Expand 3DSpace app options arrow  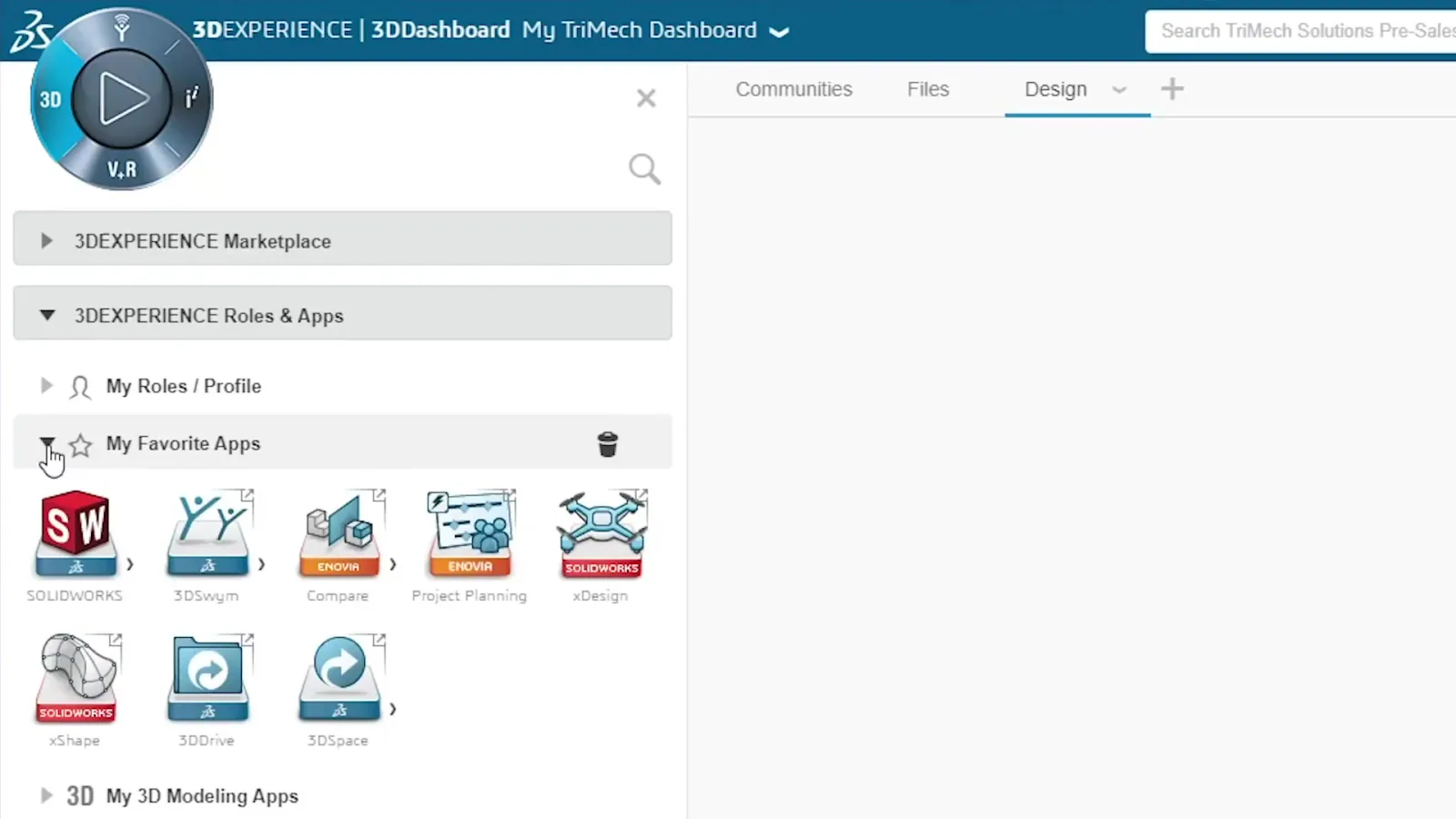point(393,709)
